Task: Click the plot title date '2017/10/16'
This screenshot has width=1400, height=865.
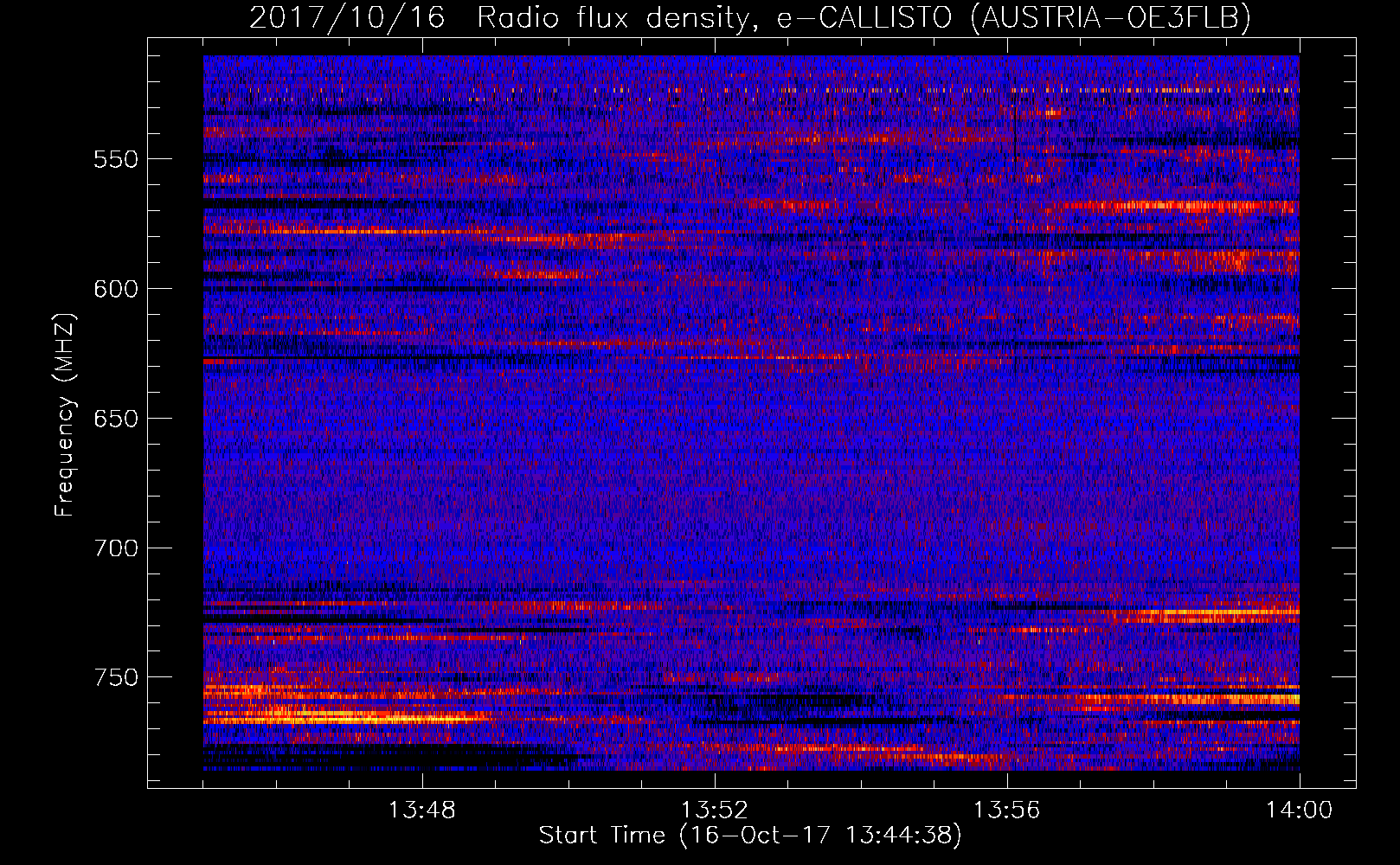Action: [347, 17]
